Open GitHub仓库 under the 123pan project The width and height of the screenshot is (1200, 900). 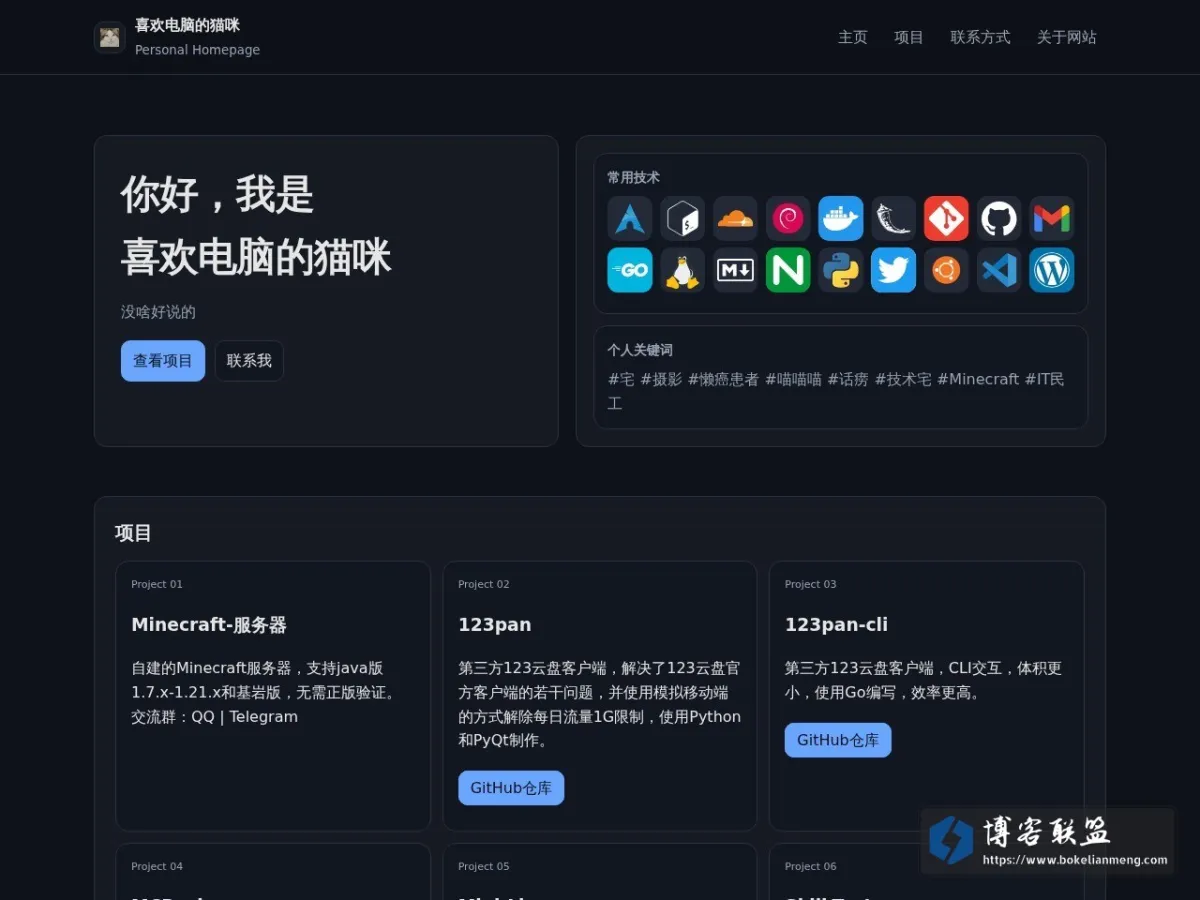[511, 788]
